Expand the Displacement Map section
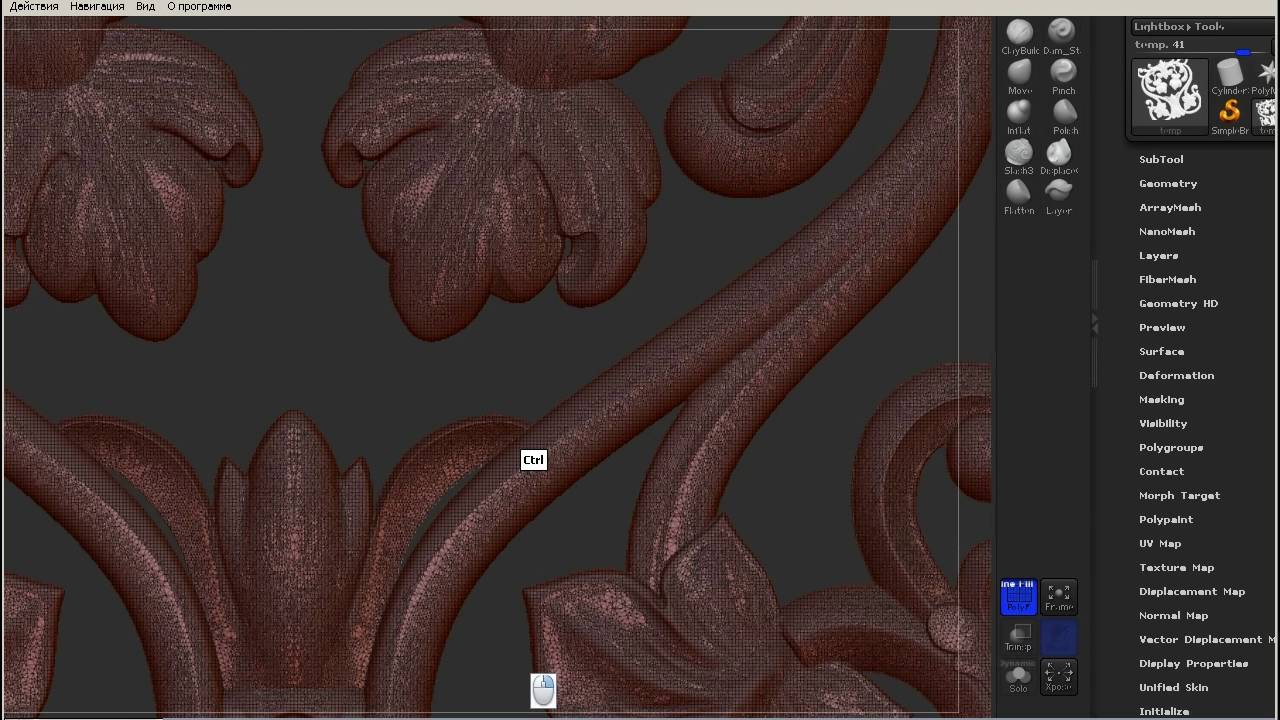 (x=1192, y=592)
